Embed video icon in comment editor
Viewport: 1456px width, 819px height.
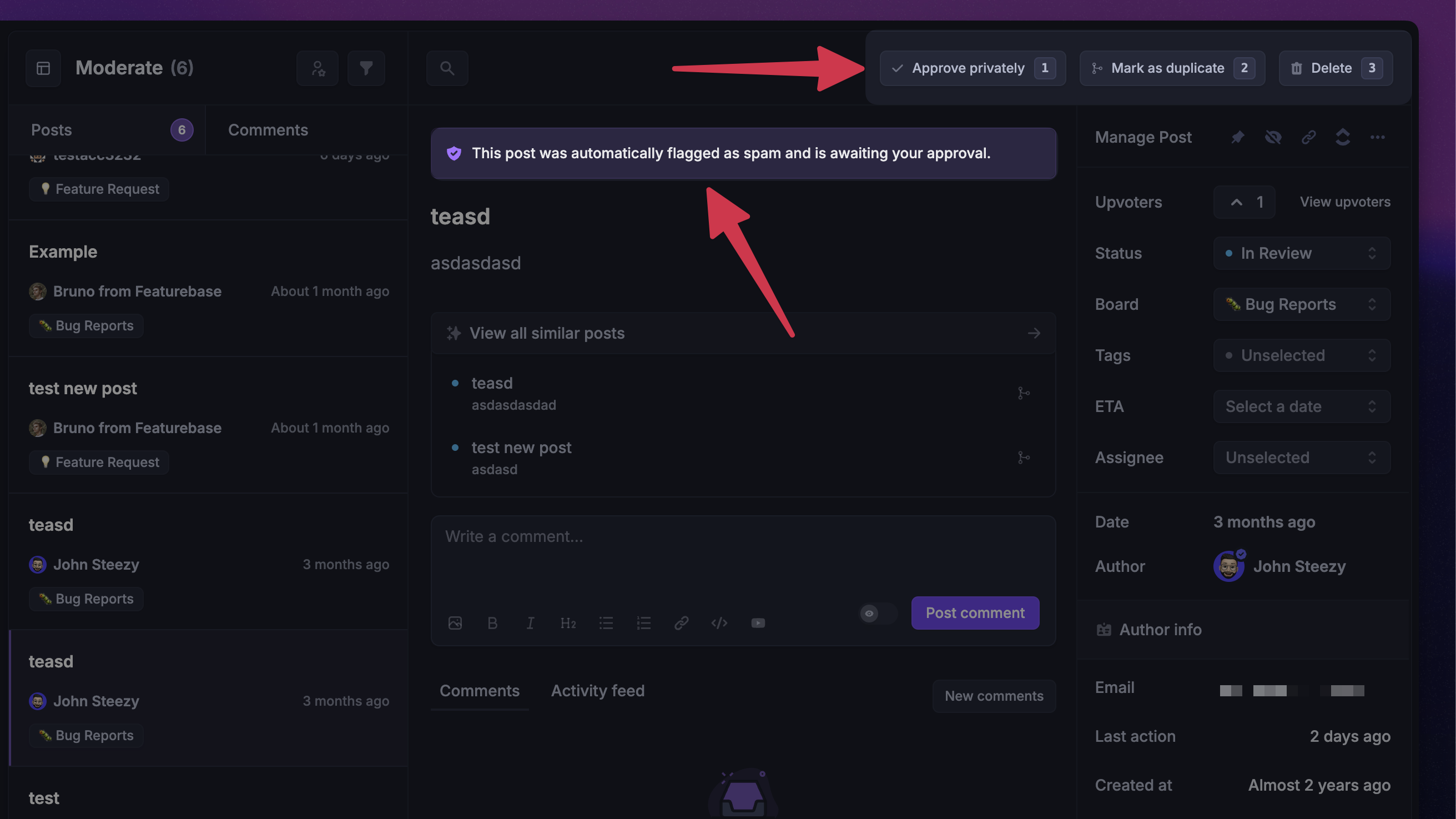click(x=758, y=623)
